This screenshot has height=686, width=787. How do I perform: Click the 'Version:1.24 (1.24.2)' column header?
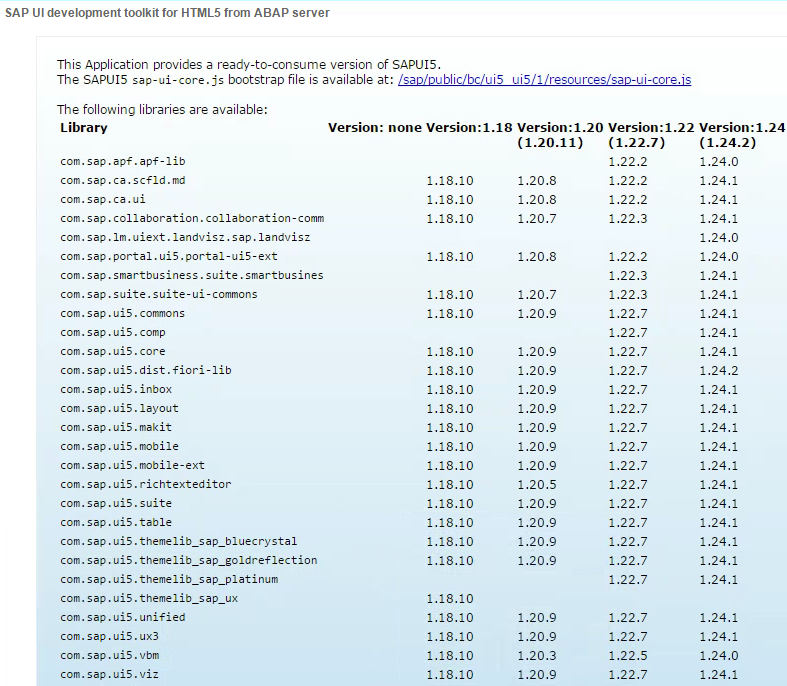pyautogui.click(x=742, y=135)
